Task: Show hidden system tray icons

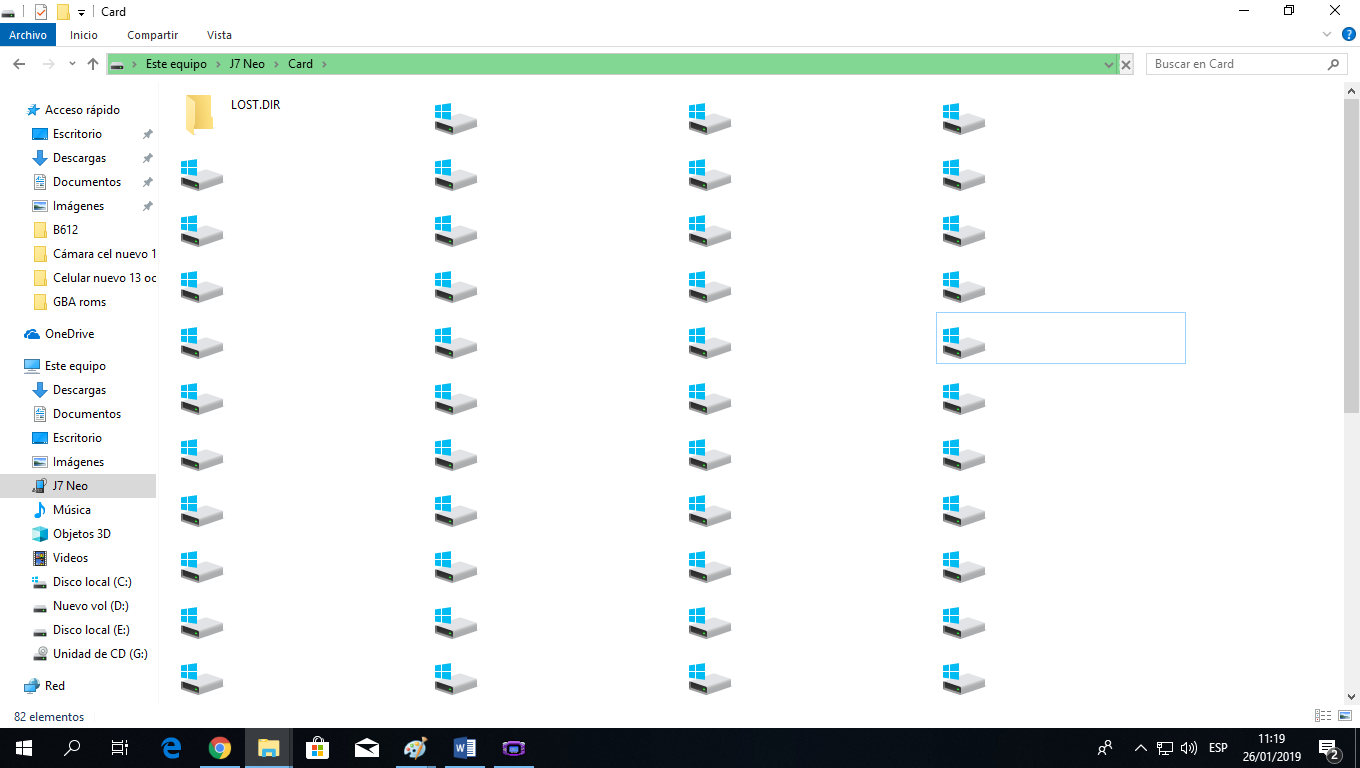Action: pyautogui.click(x=1141, y=748)
